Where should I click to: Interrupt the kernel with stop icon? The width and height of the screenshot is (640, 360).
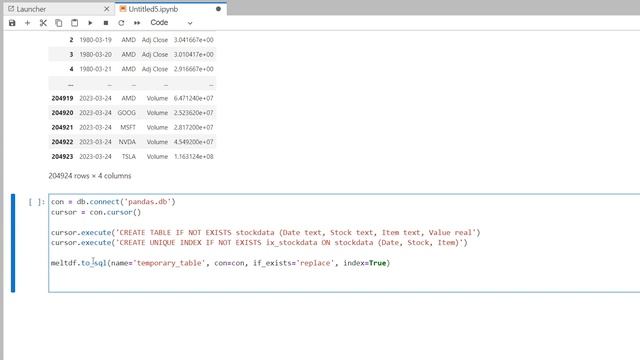click(x=106, y=23)
